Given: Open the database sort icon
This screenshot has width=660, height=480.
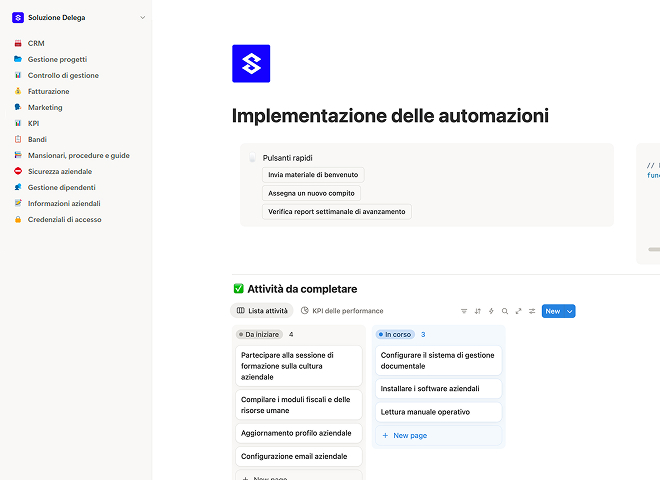Looking at the screenshot, I should pyautogui.click(x=477, y=311).
